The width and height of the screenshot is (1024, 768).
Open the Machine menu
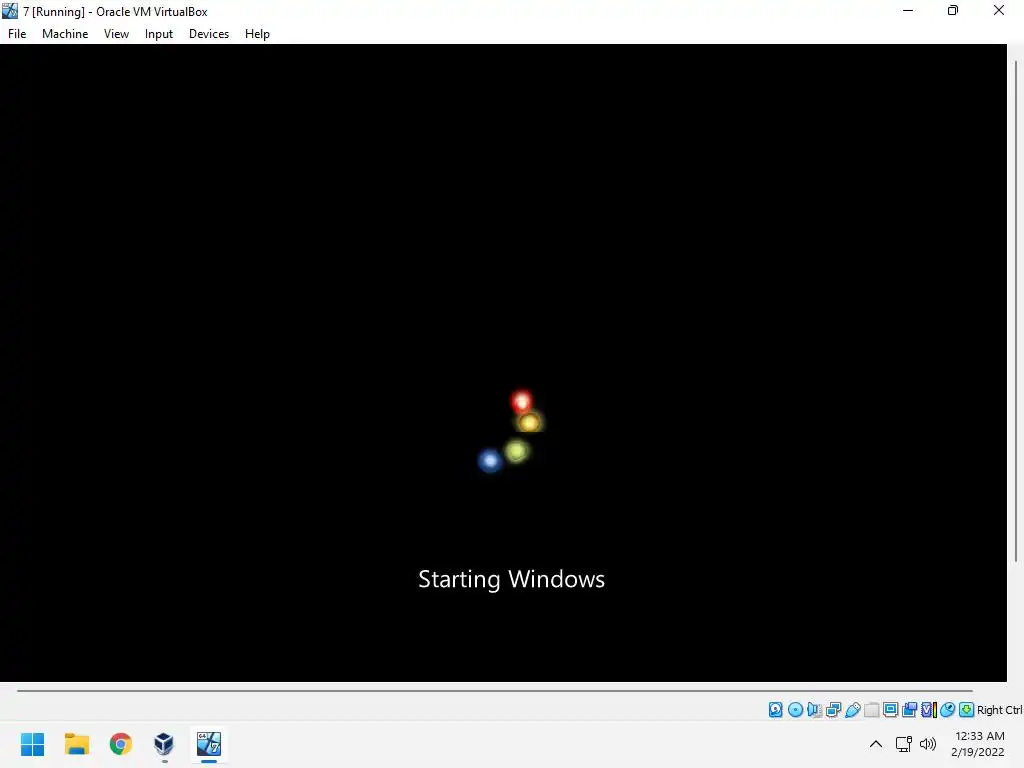tap(65, 34)
